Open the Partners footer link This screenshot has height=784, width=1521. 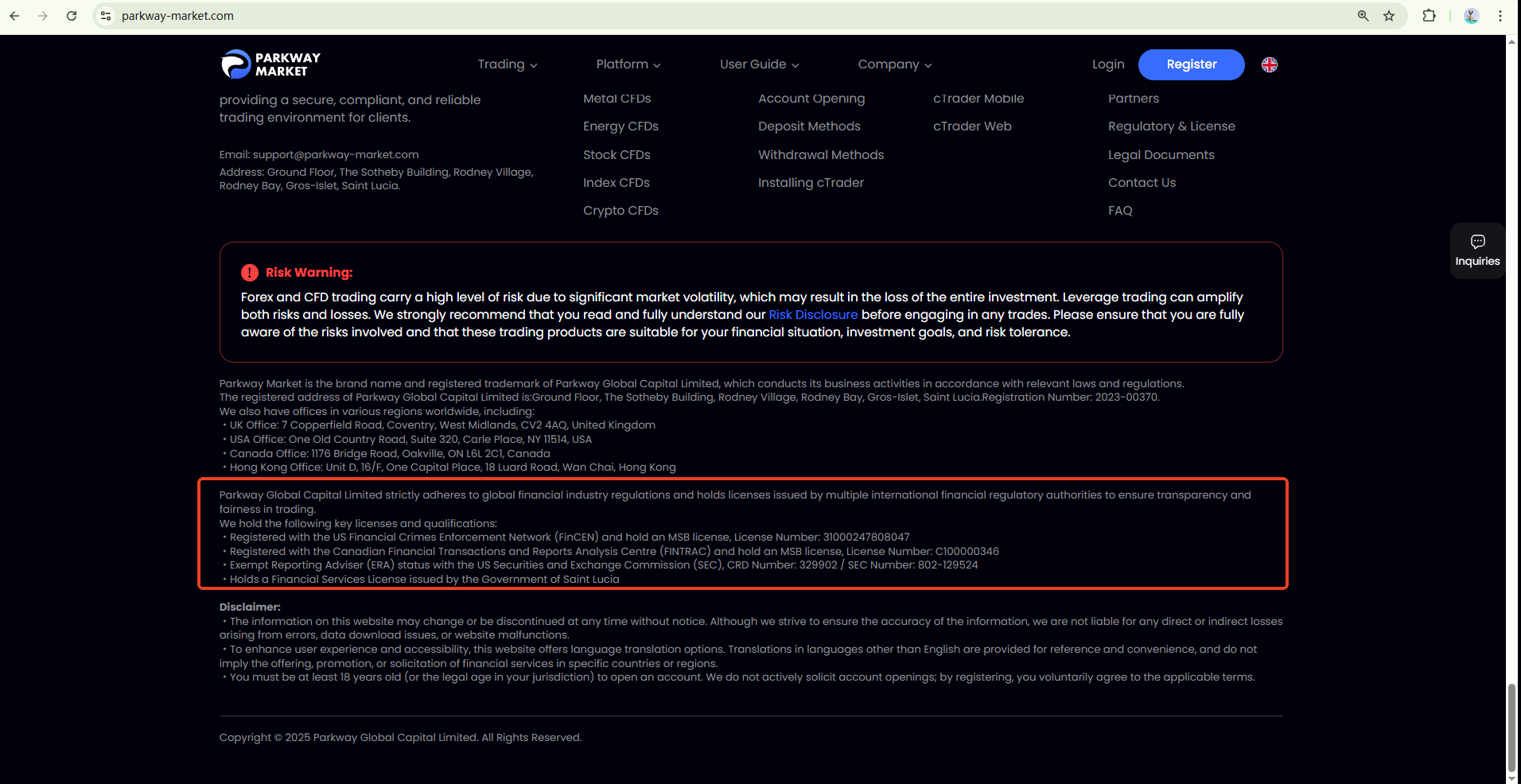[x=1134, y=99]
